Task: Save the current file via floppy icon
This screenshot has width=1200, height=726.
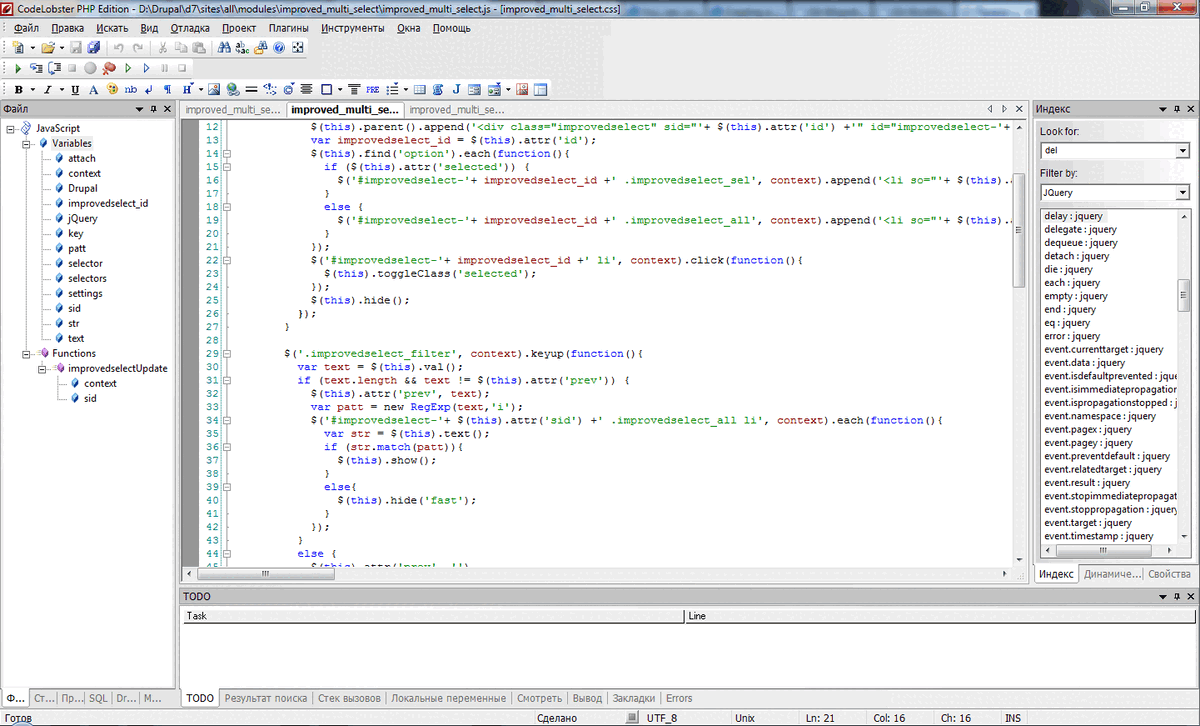Action: 76,47
